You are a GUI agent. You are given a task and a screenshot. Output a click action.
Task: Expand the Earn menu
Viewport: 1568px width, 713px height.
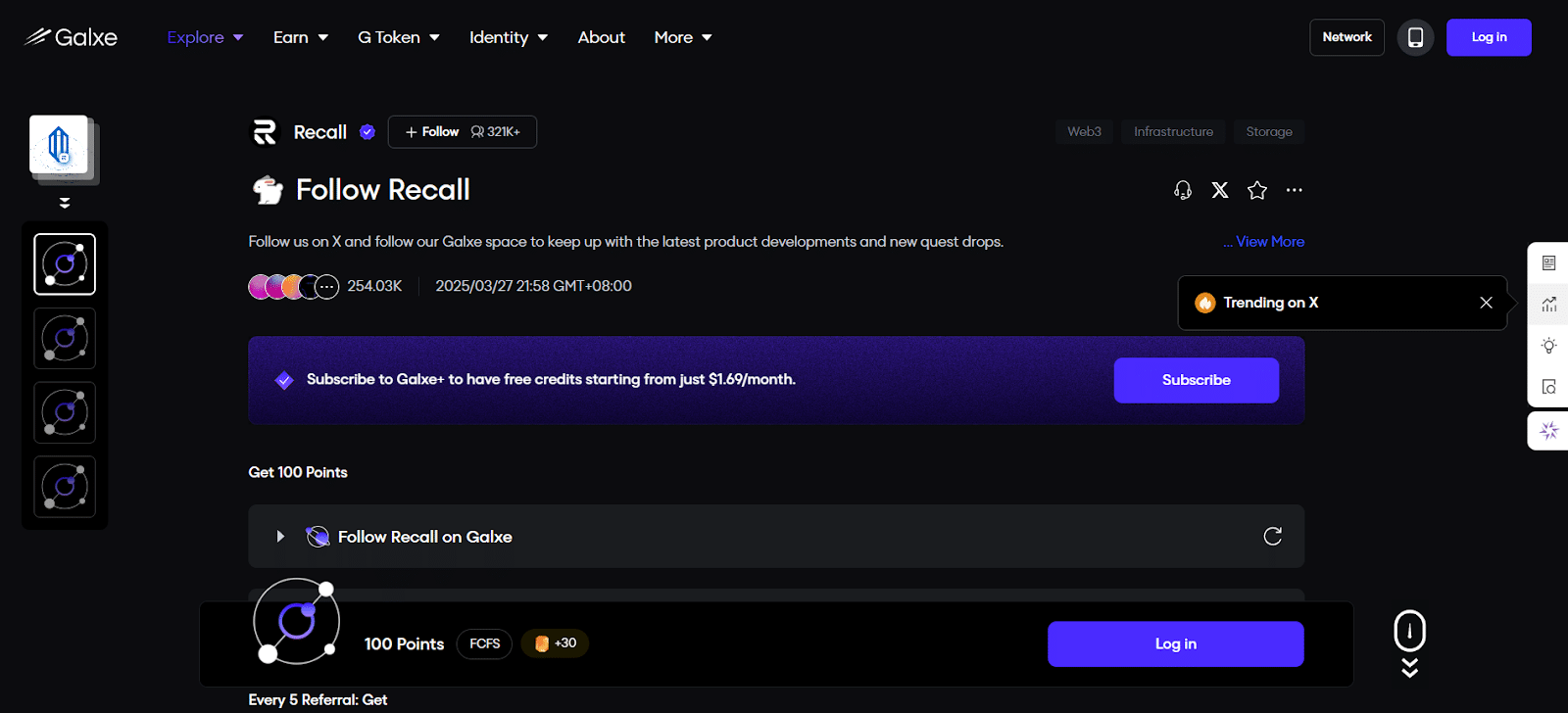[300, 37]
